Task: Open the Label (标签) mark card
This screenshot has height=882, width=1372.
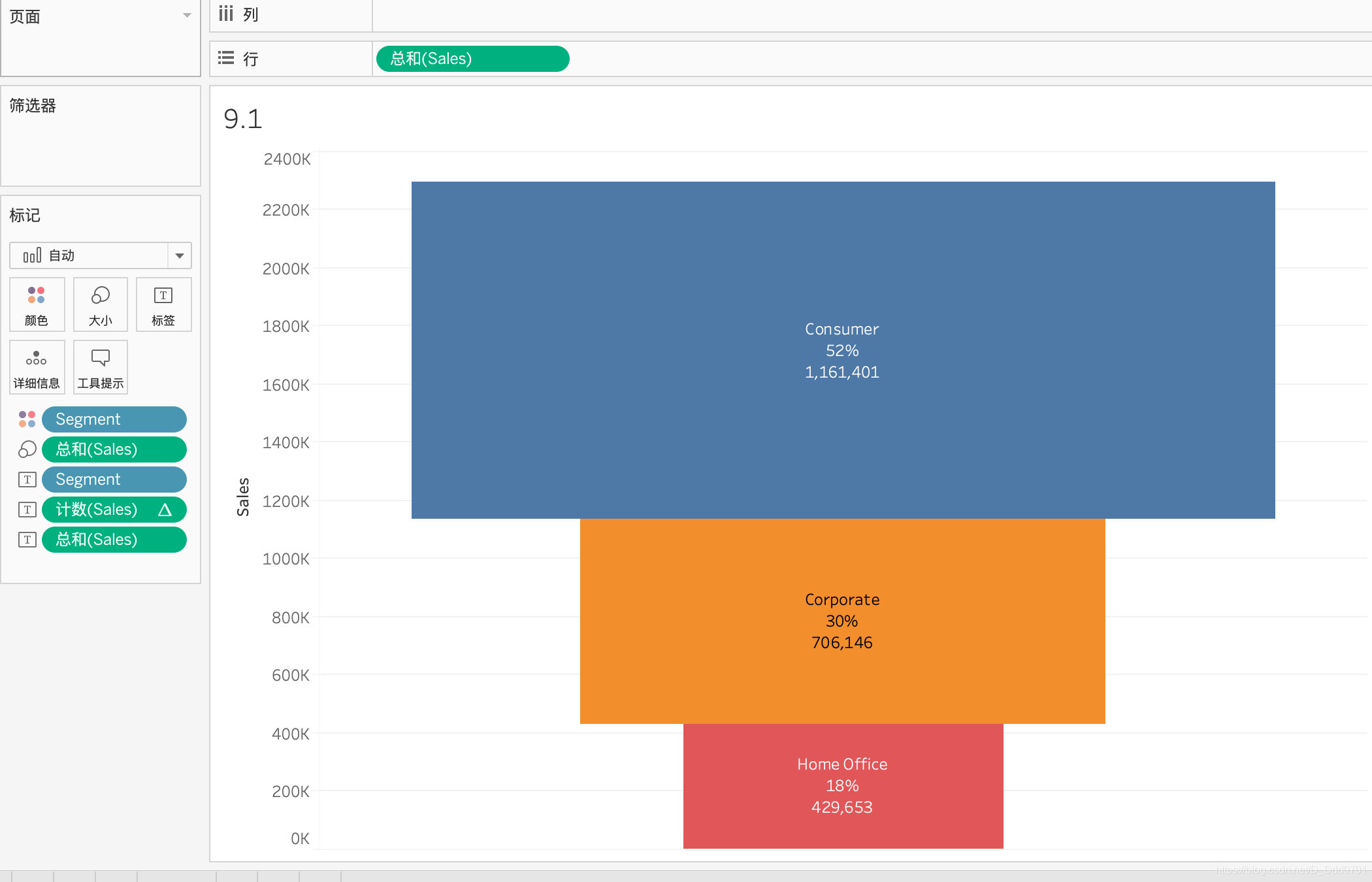Action: click(163, 304)
